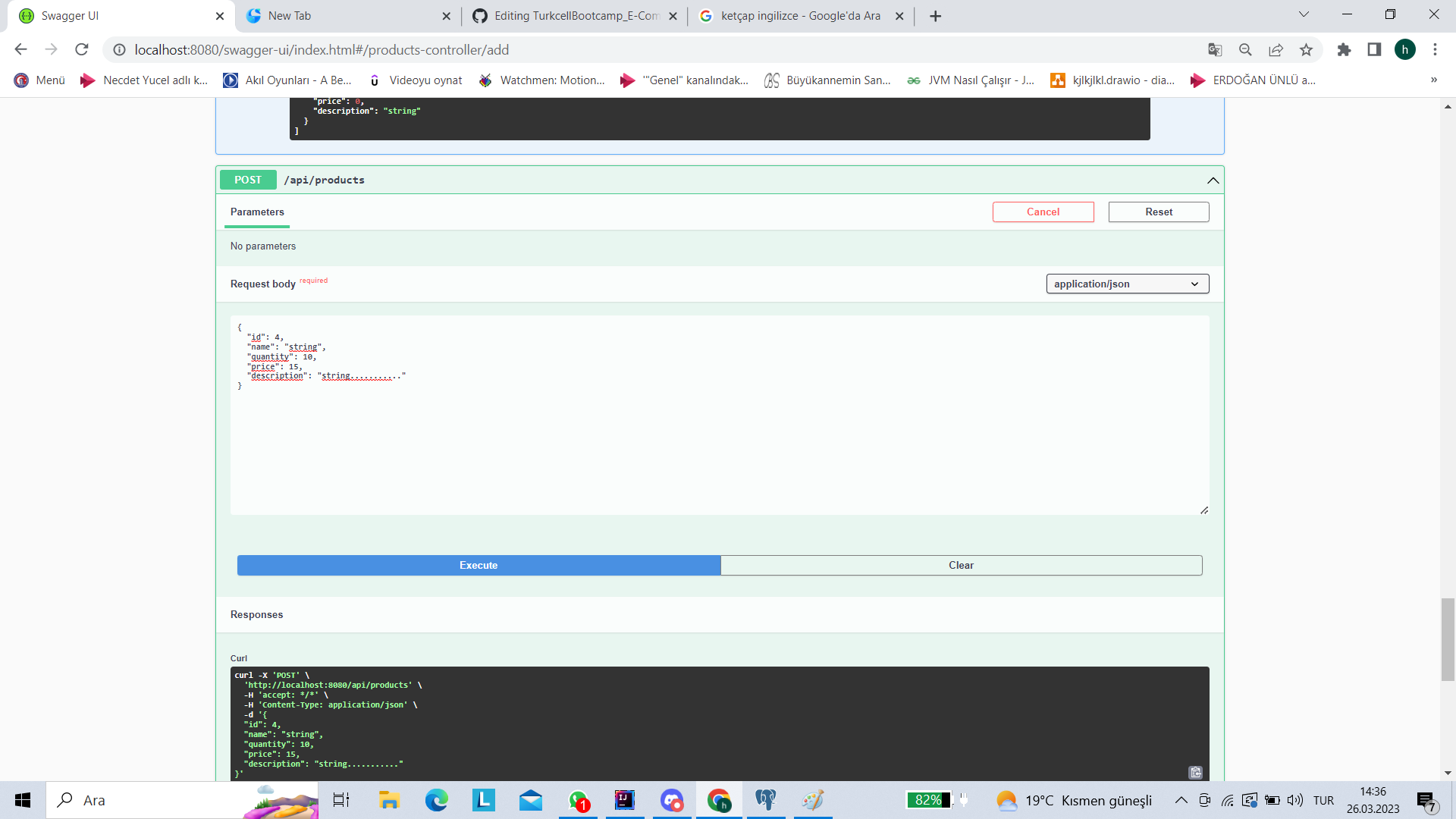Open the Extensions puzzle icon
Screen dimensions: 1456x819
point(1344,49)
